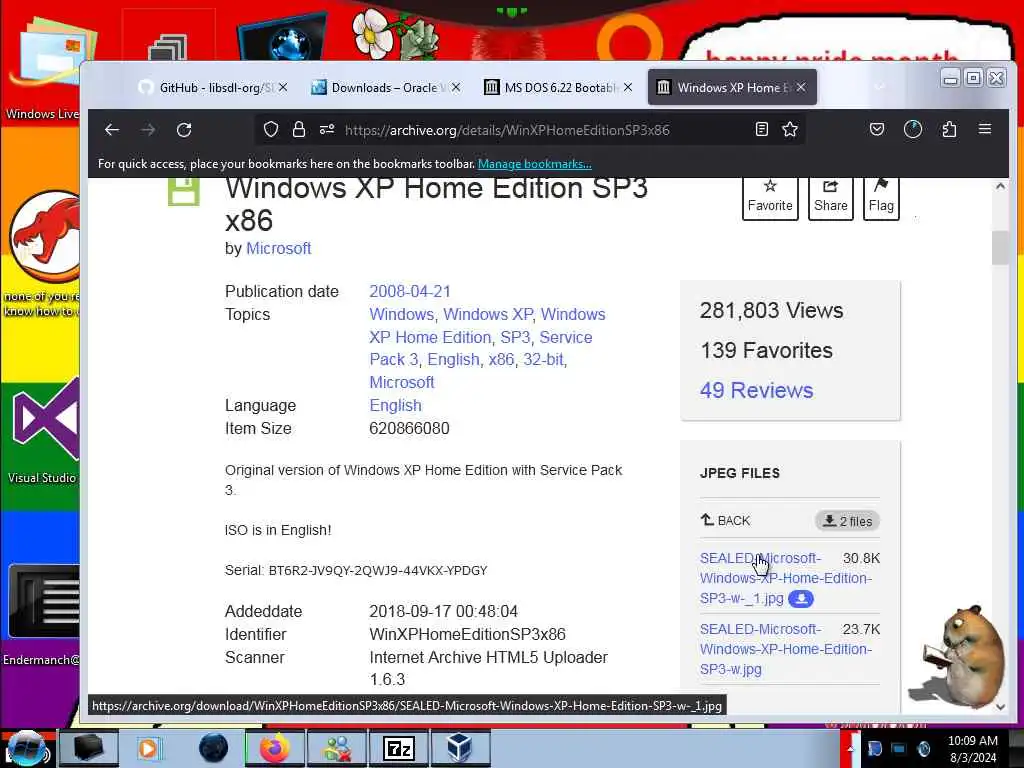Click the Favorite button
1024x768 pixels.
[x=770, y=197]
